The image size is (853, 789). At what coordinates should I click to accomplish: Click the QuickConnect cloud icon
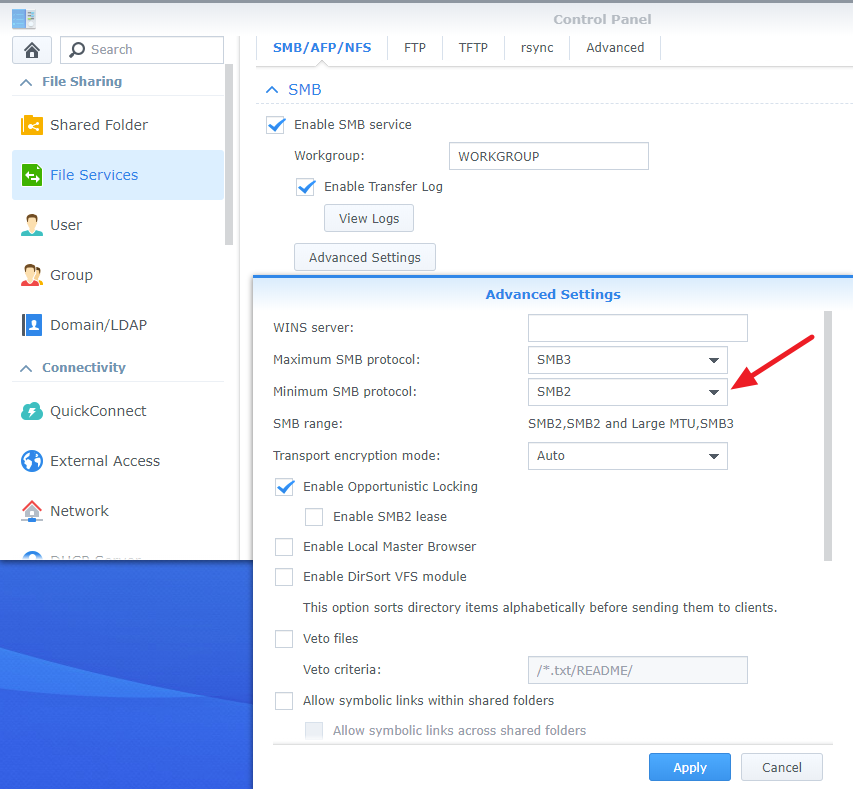pyautogui.click(x=32, y=411)
